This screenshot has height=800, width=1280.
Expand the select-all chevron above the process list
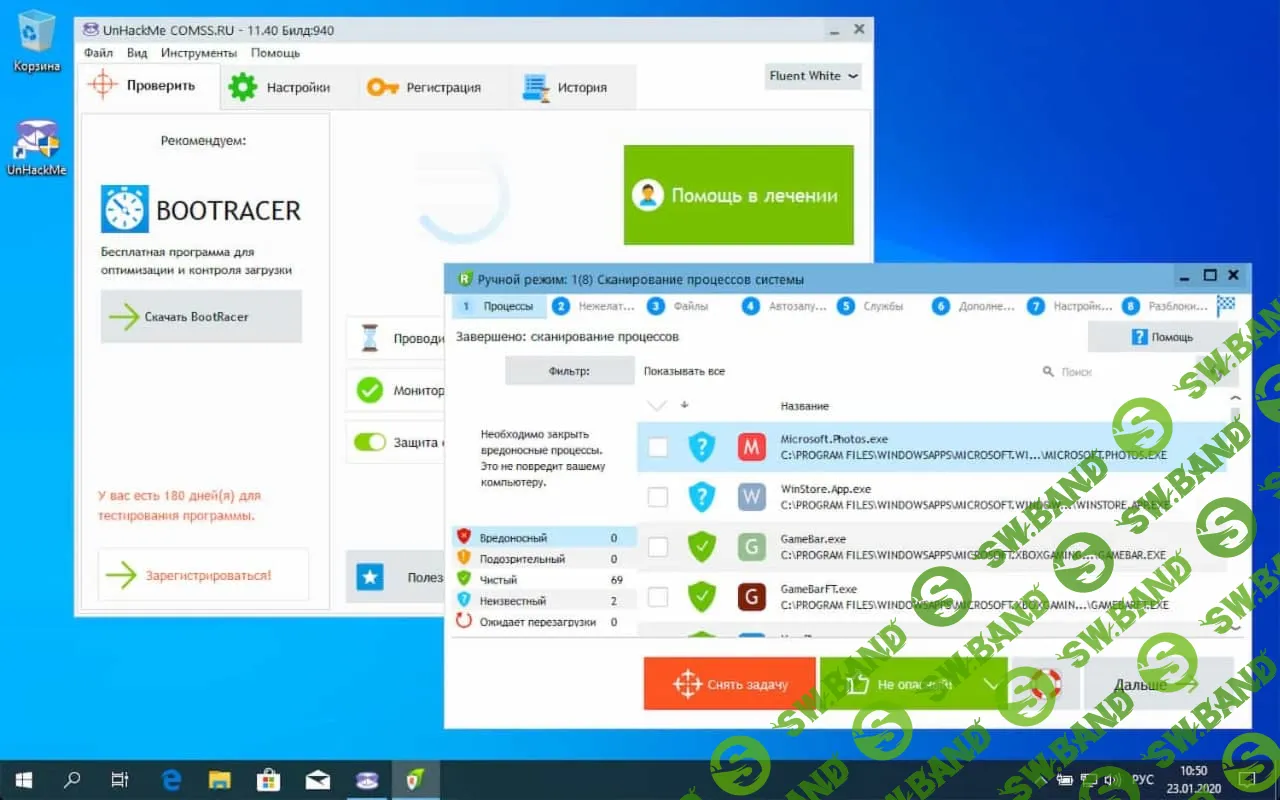coord(656,406)
